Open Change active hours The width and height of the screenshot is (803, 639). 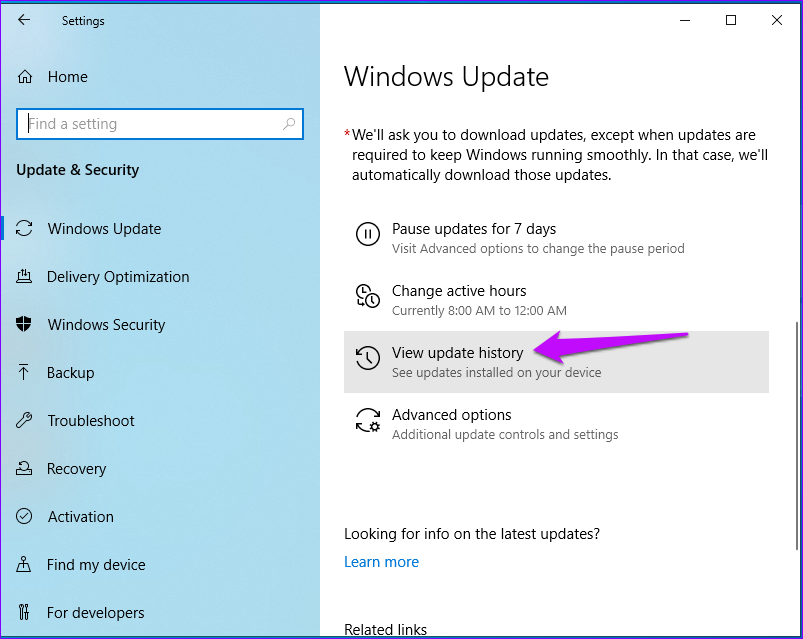[x=556, y=300]
